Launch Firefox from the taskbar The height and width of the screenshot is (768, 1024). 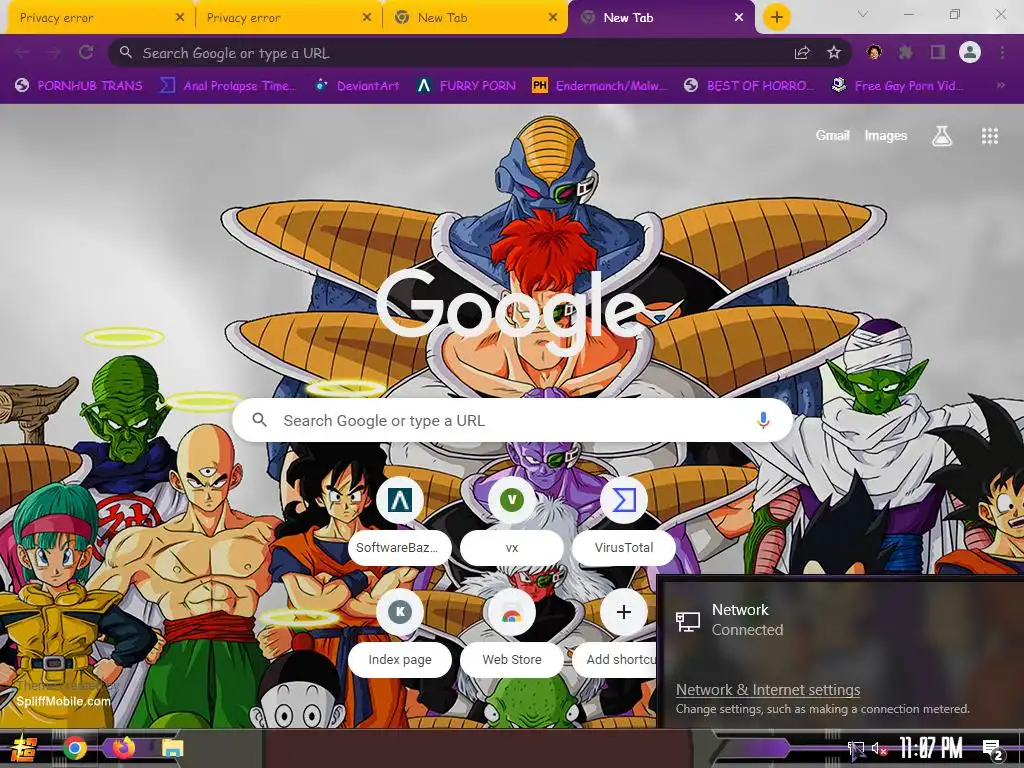[123, 748]
